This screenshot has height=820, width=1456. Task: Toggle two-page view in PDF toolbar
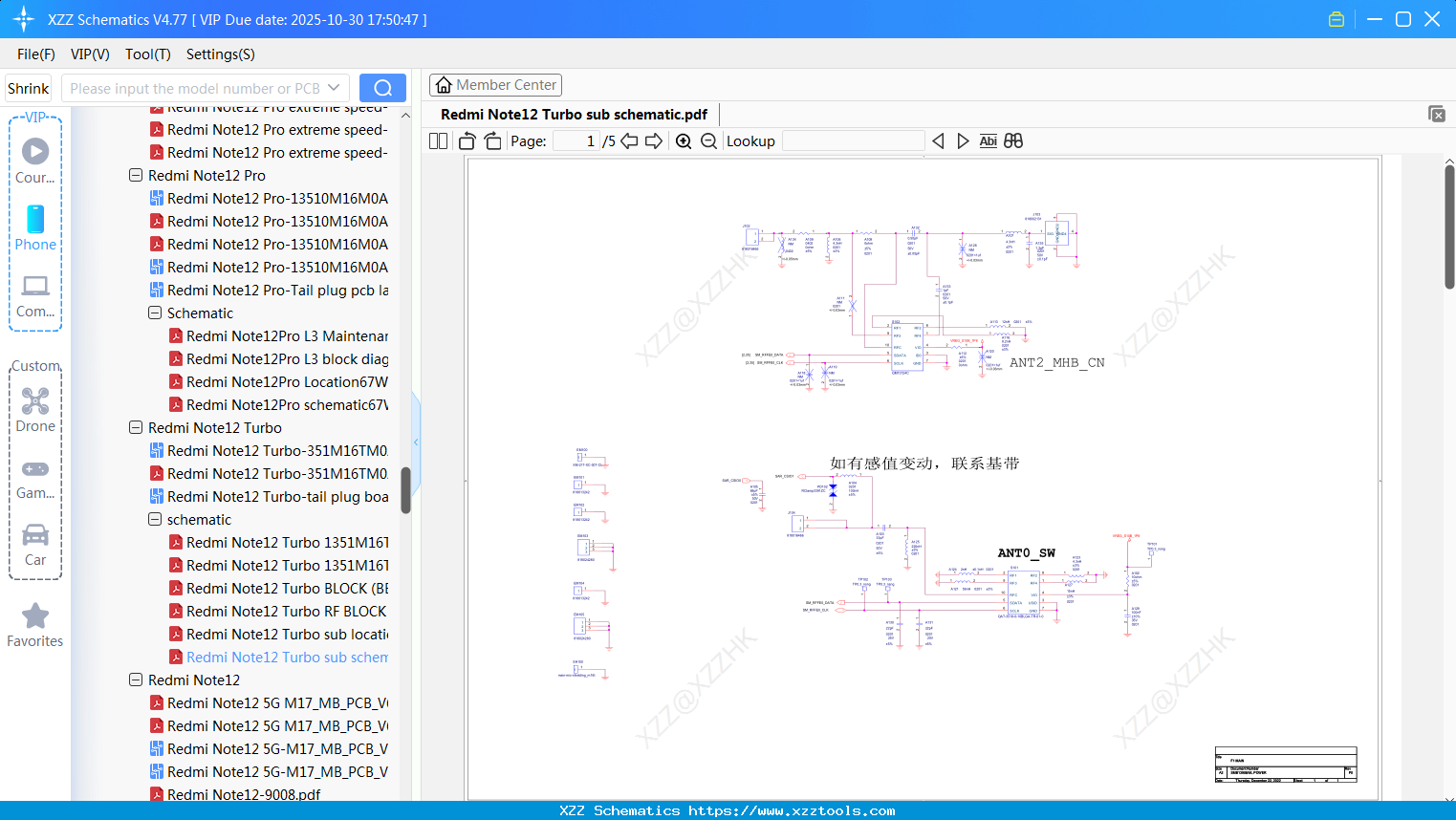pos(439,141)
